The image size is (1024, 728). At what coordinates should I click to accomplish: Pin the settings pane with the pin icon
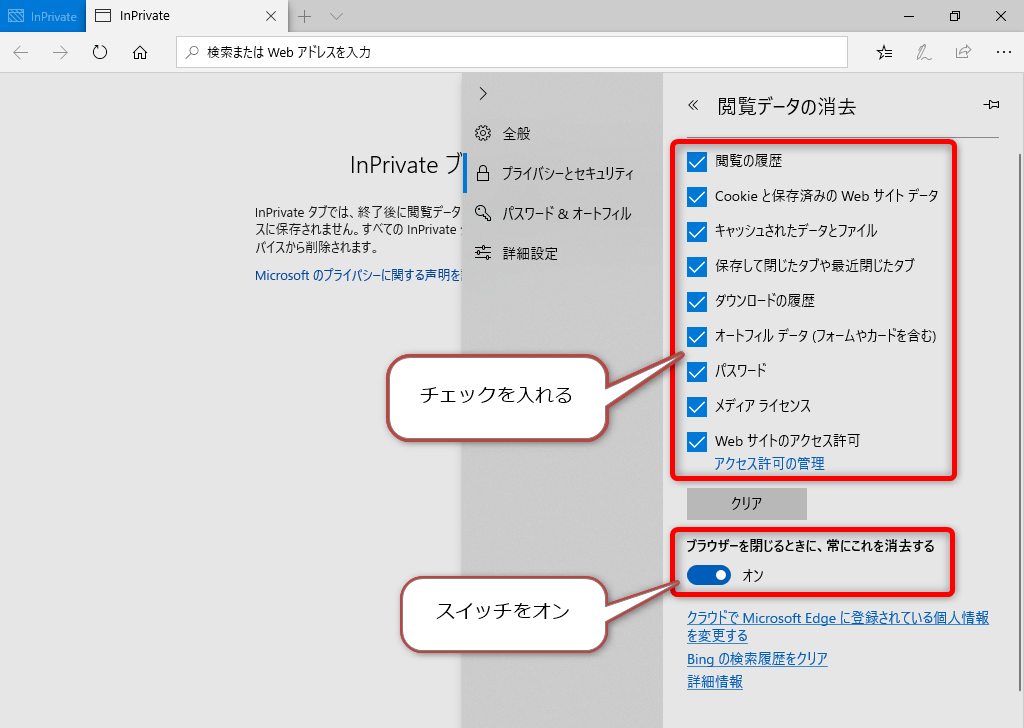point(991,104)
